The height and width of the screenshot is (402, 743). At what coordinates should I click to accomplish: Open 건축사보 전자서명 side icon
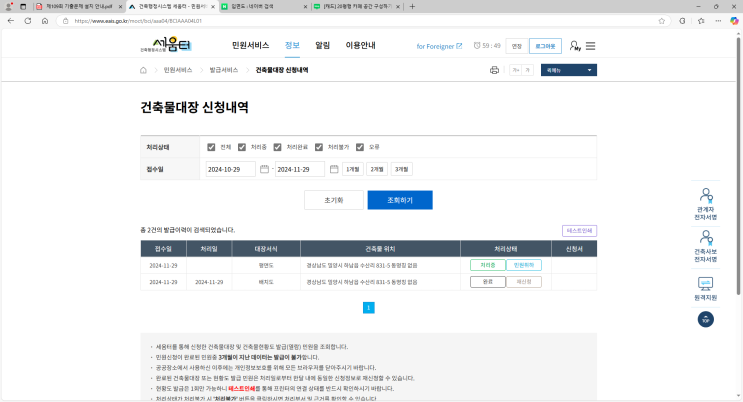coord(706,246)
